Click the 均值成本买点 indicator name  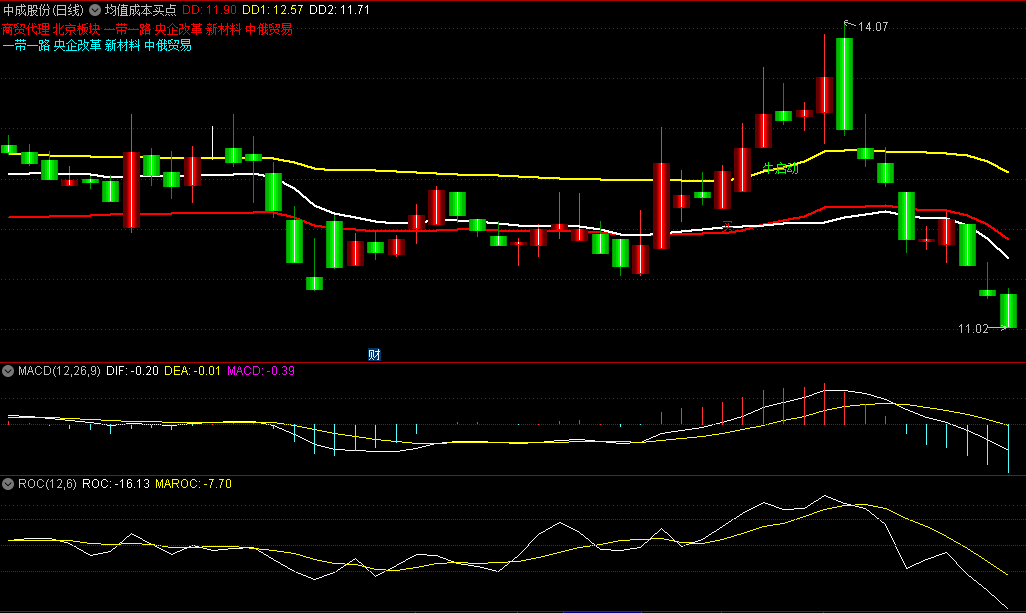[x=141, y=10]
